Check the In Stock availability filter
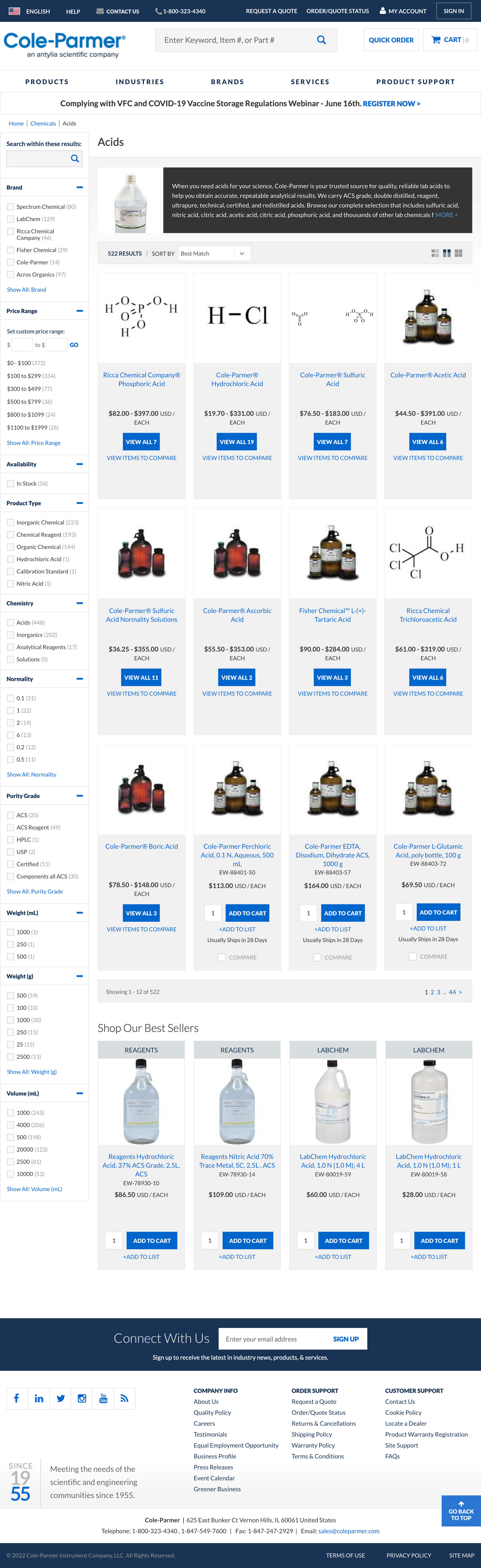Viewport: 481px width, 1568px height. point(10,483)
